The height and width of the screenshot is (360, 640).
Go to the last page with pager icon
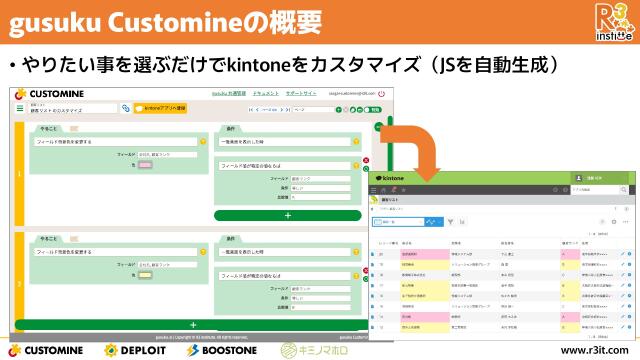point(287,110)
